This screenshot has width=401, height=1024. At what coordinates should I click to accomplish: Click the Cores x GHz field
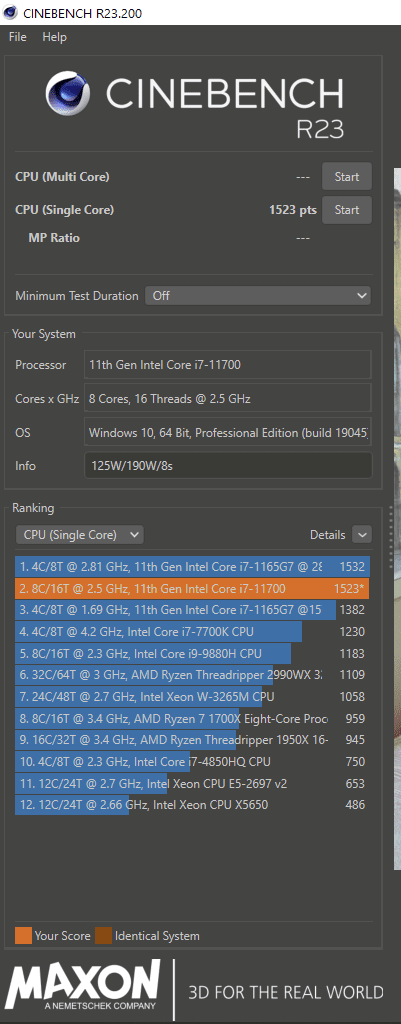tap(227, 398)
